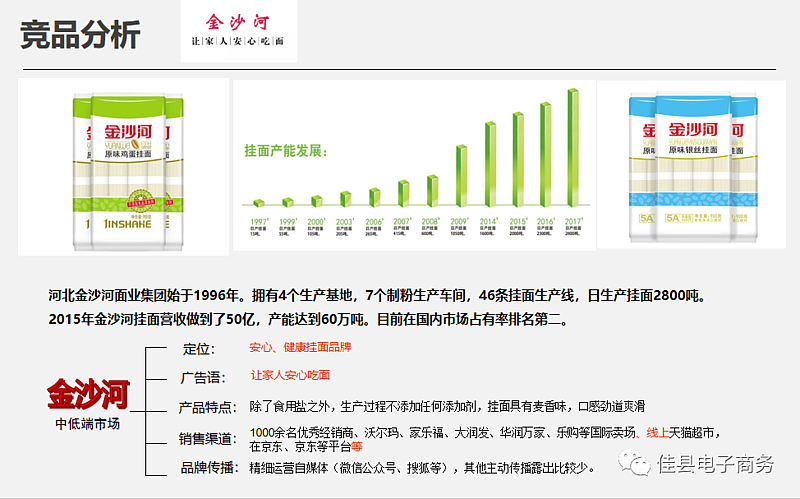This screenshot has height=499, width=800.
Task: Select the line starting 2015年金沙河挂面营收
Action: [x=308, y=319]
